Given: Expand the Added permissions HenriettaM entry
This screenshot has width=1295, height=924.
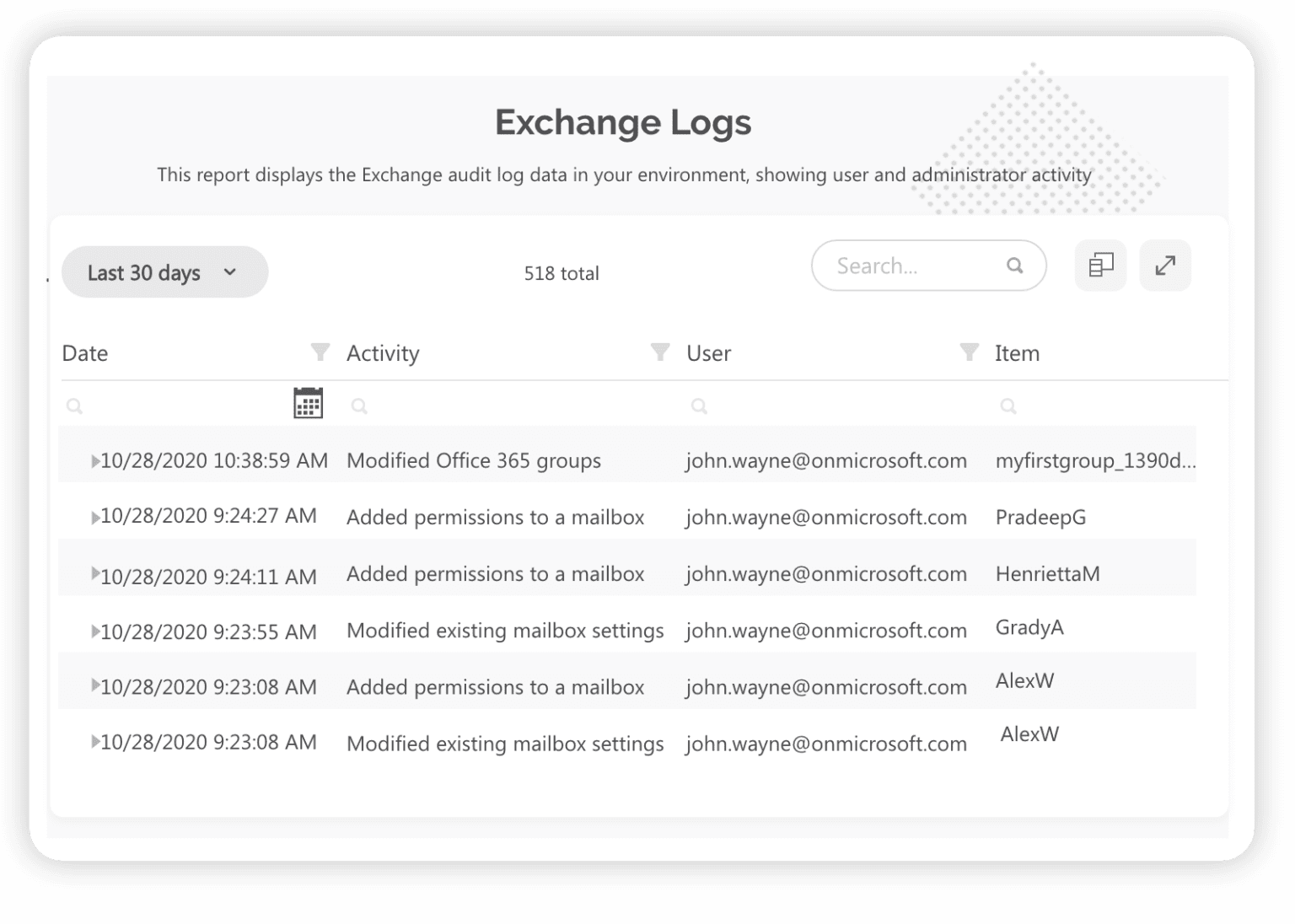Looking at the screenshot, I should 95,573.
